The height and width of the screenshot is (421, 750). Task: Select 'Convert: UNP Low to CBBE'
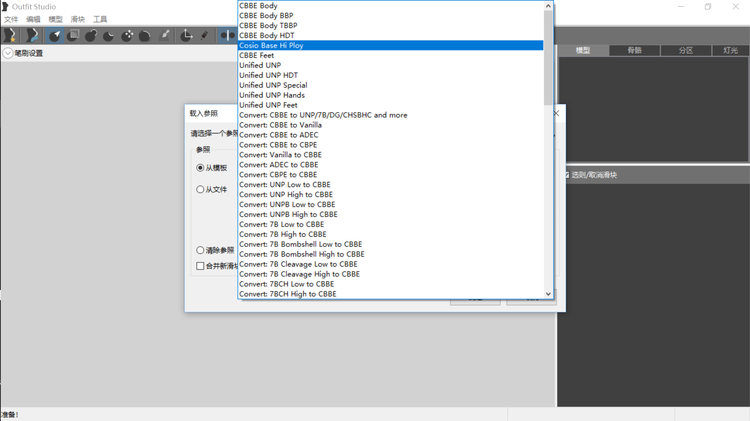coord(391,185)
